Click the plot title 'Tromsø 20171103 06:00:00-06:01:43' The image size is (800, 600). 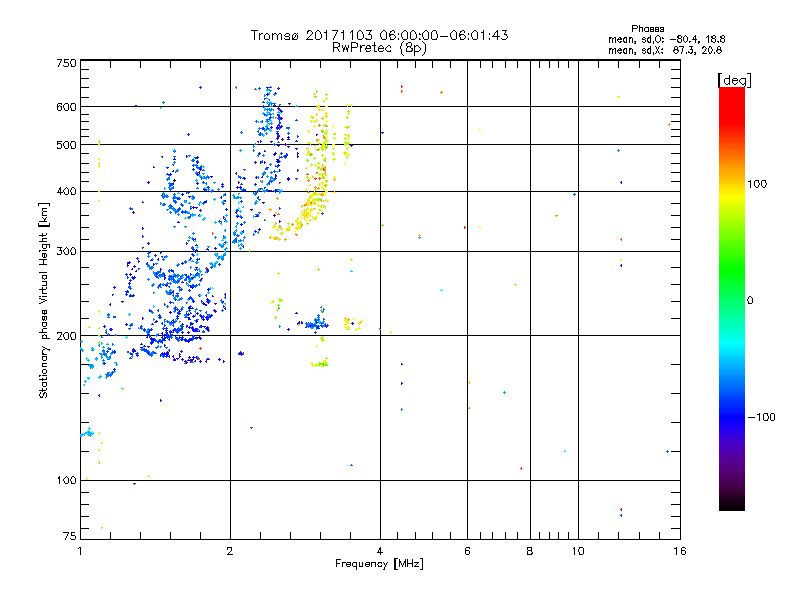(x=379, y=35)
